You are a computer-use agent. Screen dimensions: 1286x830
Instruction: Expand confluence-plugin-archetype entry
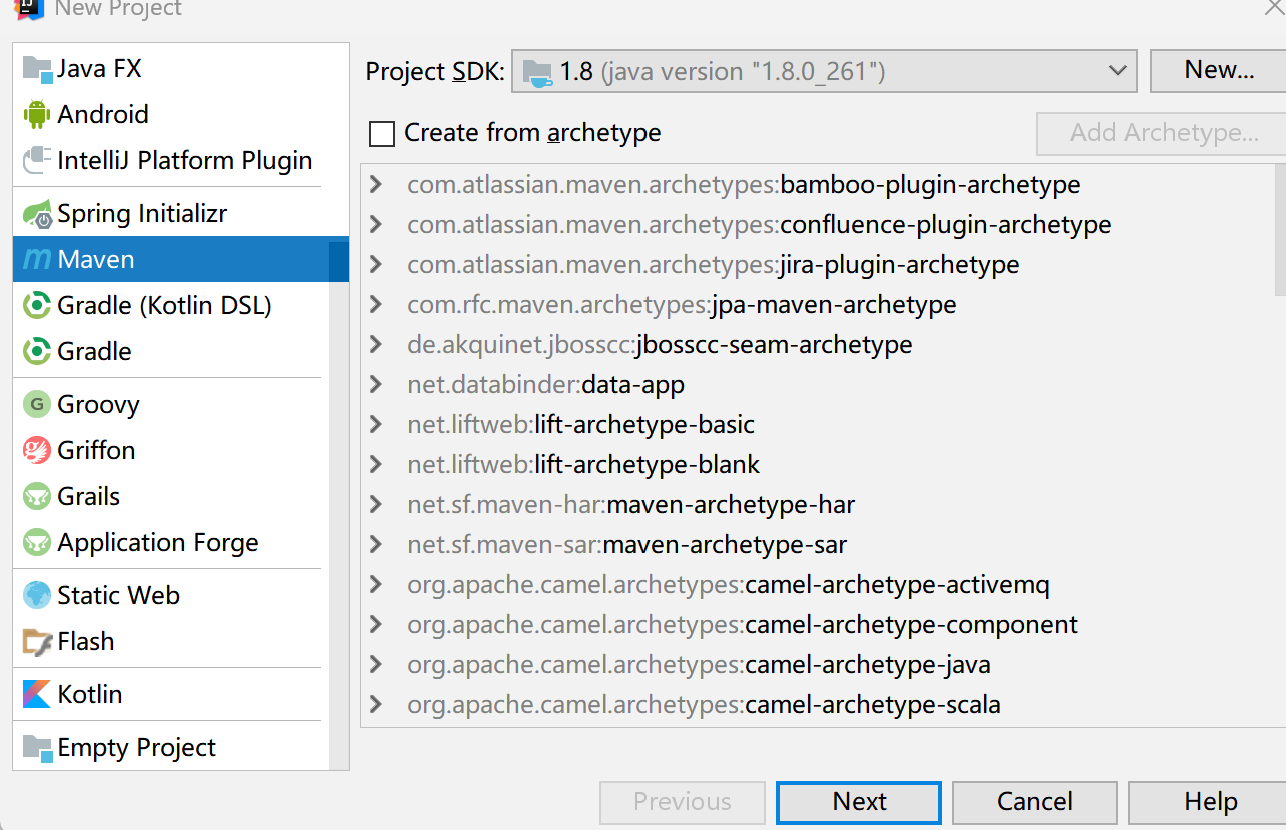tap(376, 225)
